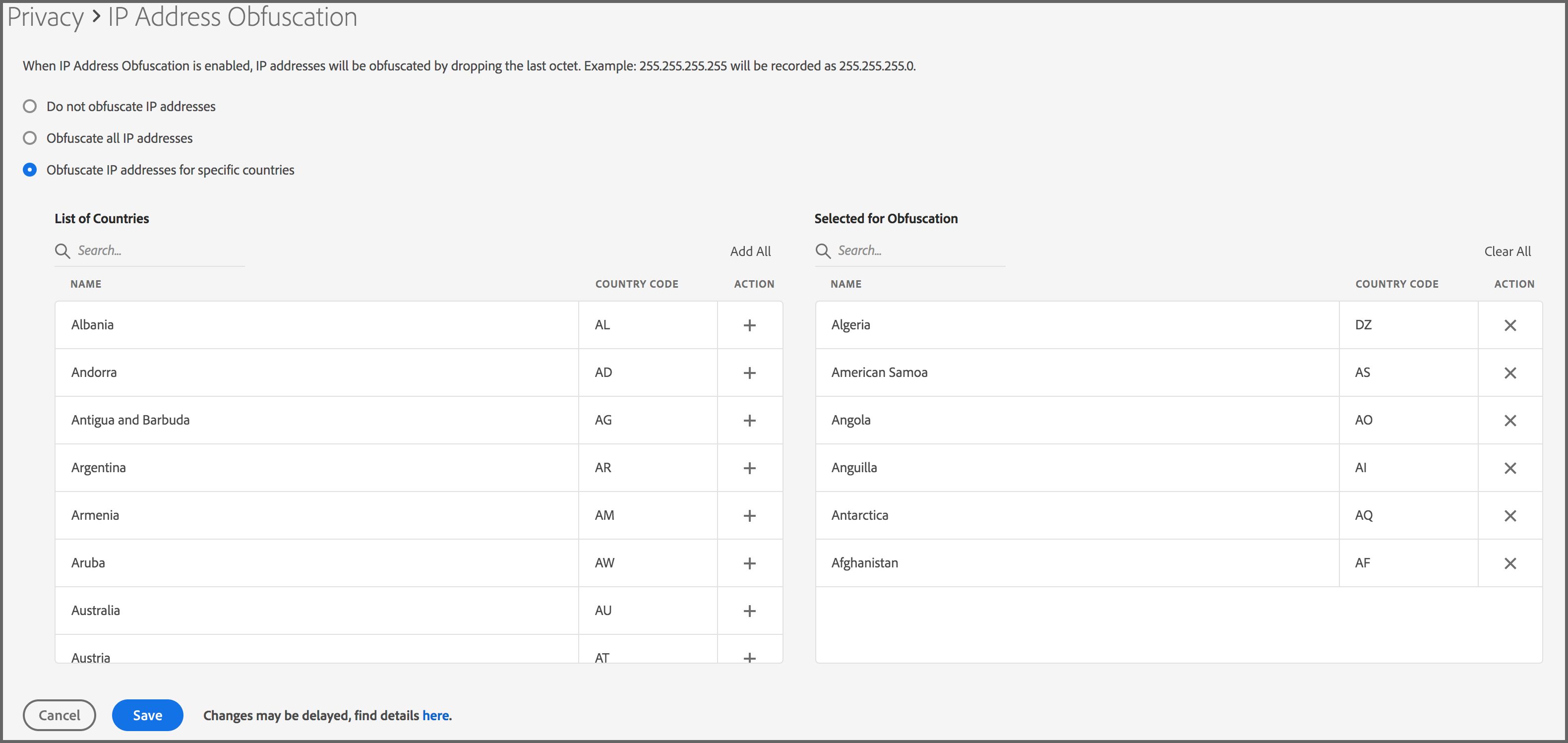Click plus icon beside Argentina
1568x743 pixels.
[749, 468]
